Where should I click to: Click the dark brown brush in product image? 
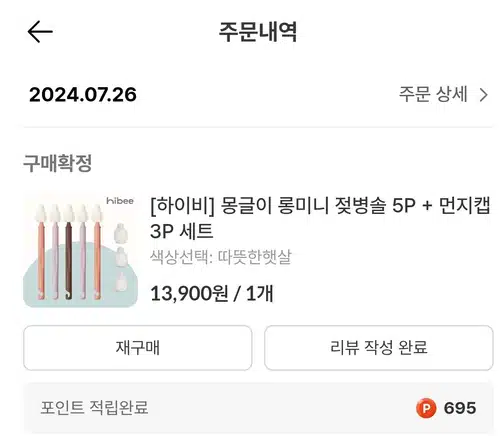tap(69, 253)
